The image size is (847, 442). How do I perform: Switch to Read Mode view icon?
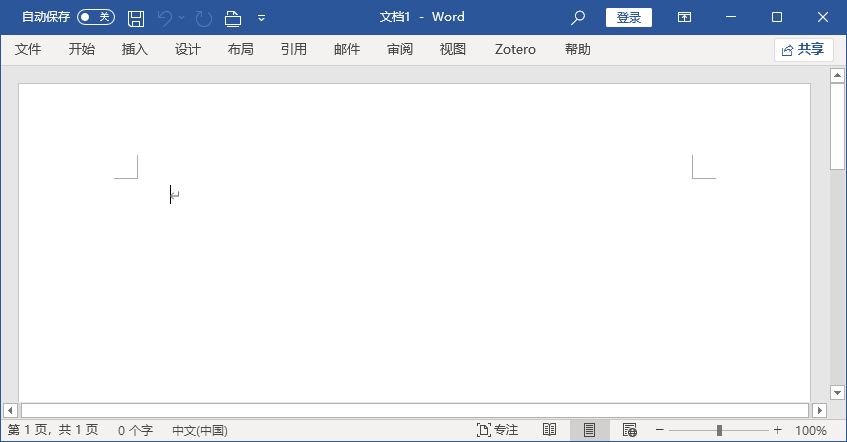(x=549, y=430)
